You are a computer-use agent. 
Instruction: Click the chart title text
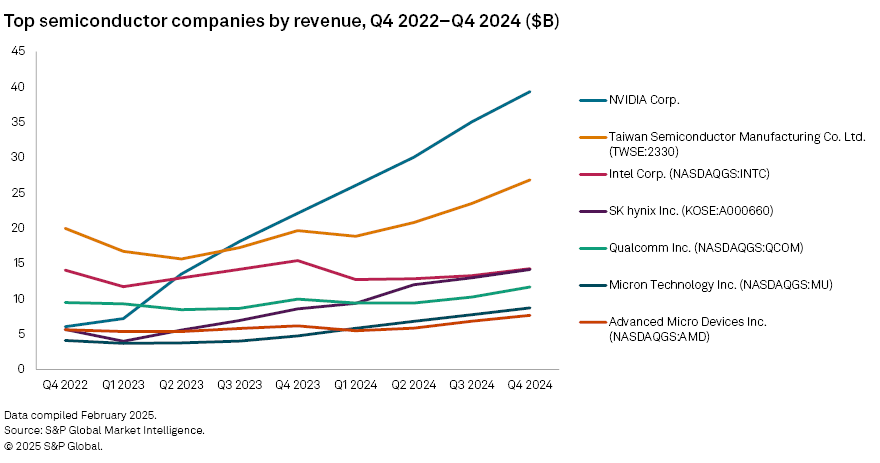pos(282,22)
